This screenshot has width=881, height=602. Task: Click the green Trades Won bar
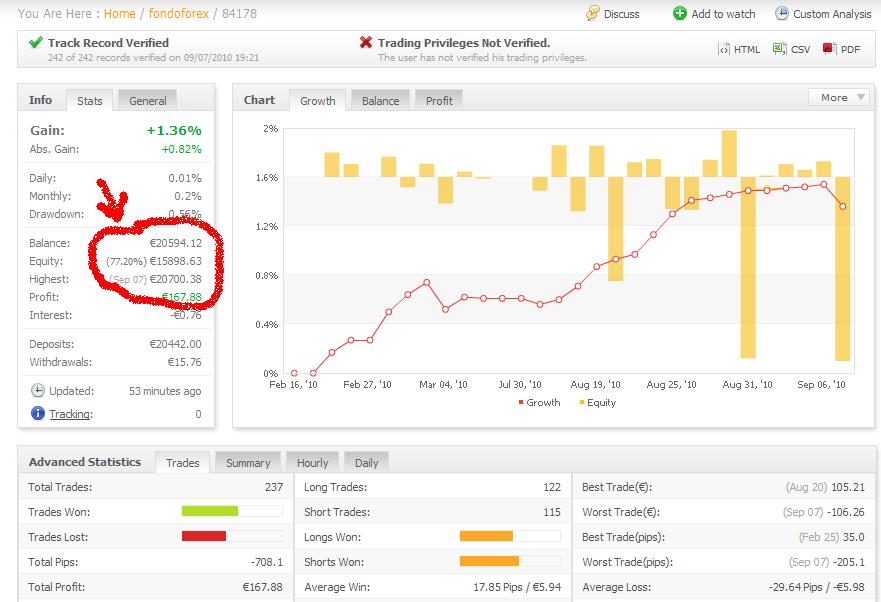(x=210, y=512)
